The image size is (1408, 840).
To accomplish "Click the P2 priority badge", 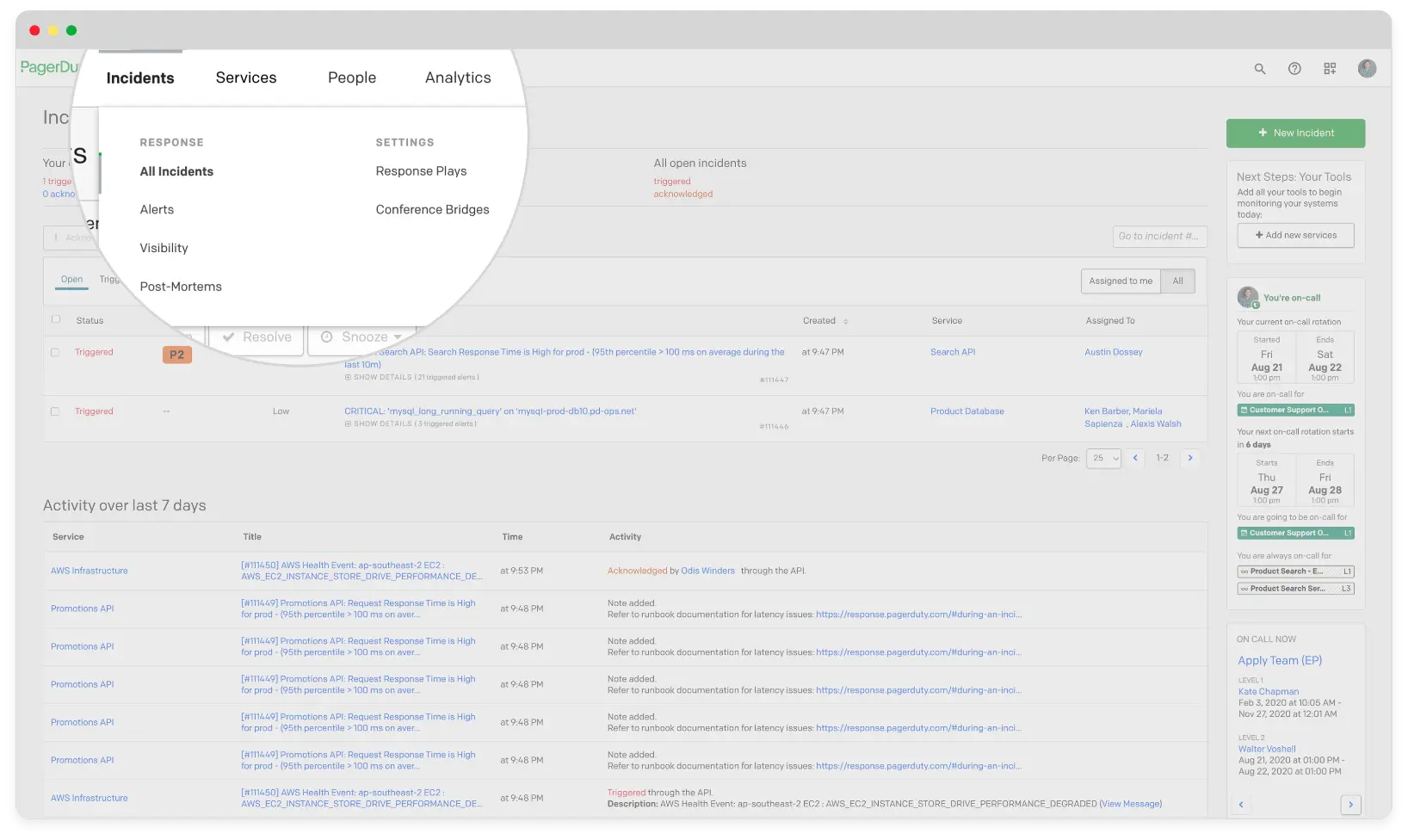I will pos(176,355).
